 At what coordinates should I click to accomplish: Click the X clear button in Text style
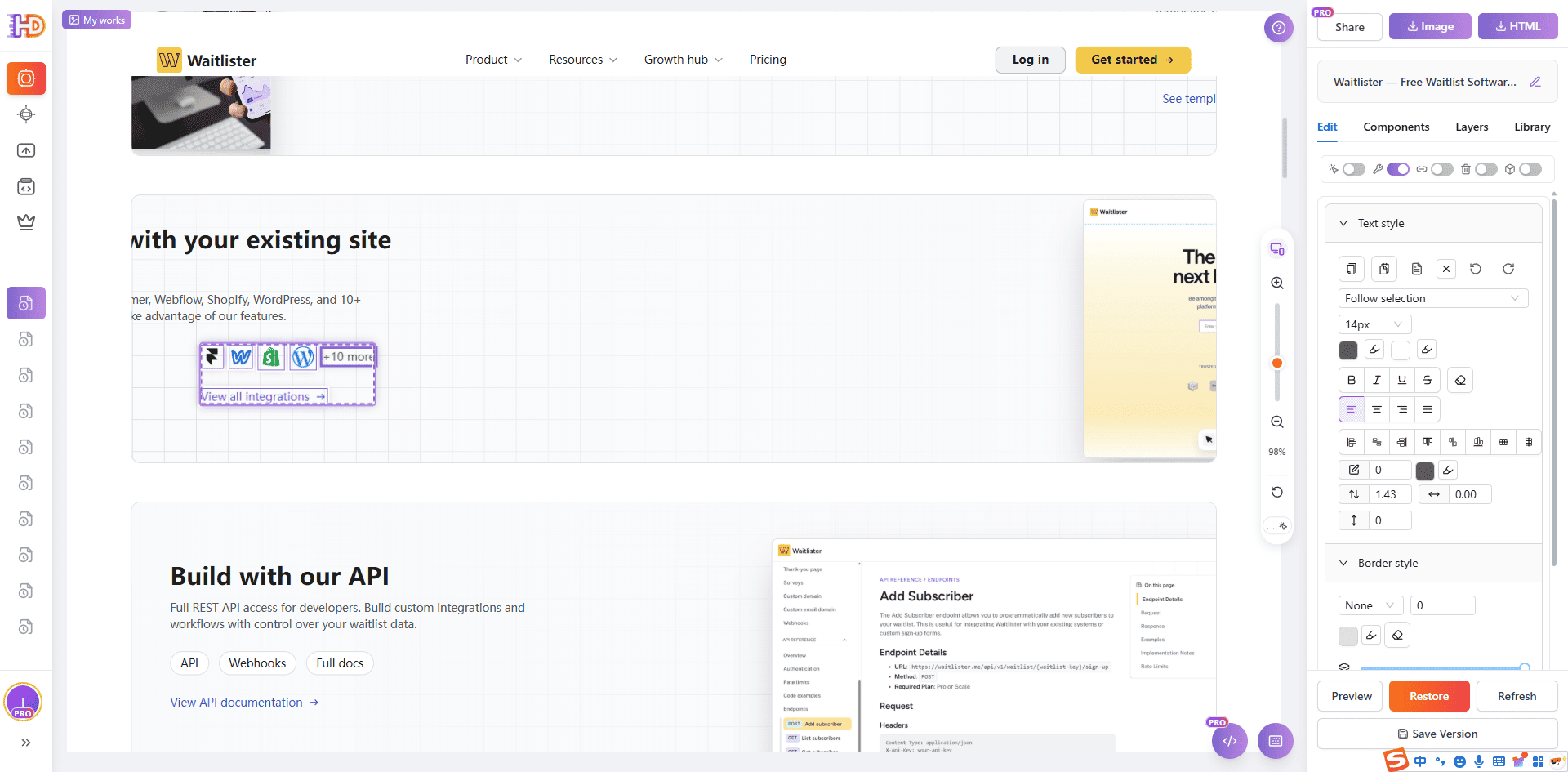point(1446,269)
